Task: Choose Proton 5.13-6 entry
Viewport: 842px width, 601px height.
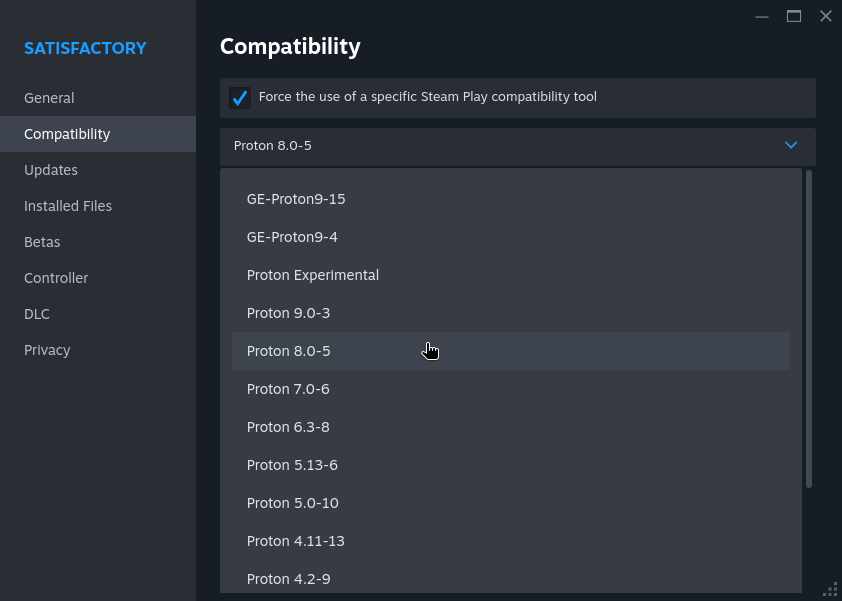Action: pyautogui.click(x=511, y=465)
